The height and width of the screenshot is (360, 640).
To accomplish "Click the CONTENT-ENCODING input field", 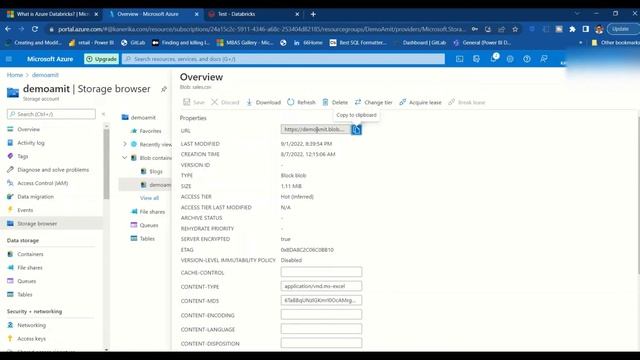I will 321,315.
